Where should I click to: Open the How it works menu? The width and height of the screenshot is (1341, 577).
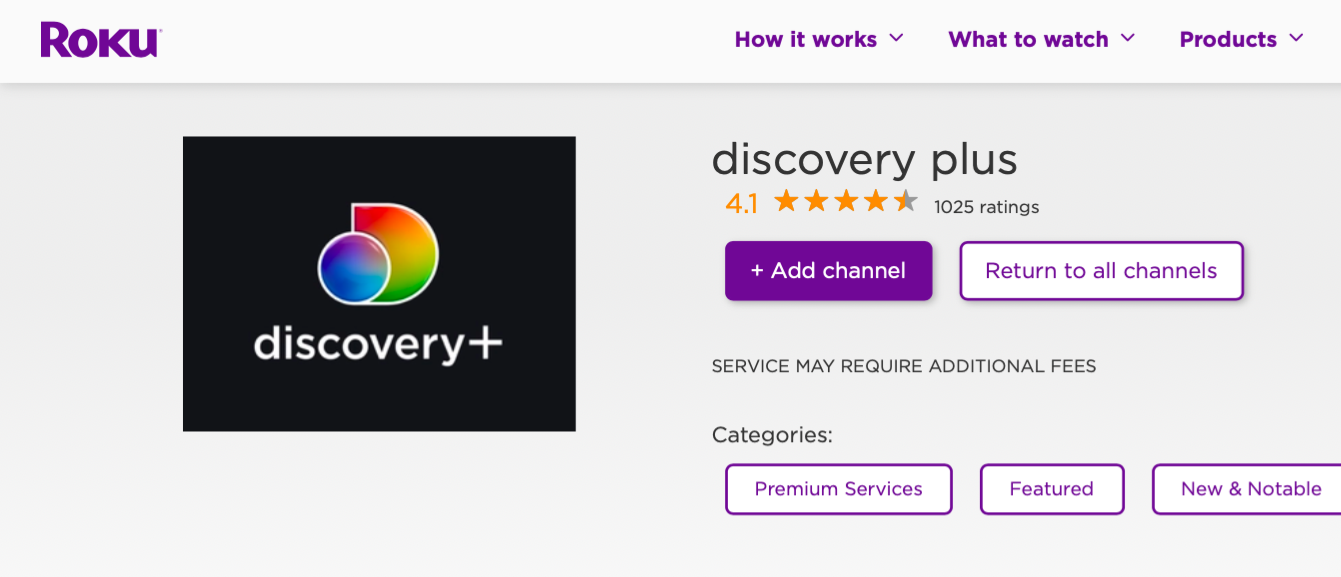(x=805, y=40)
